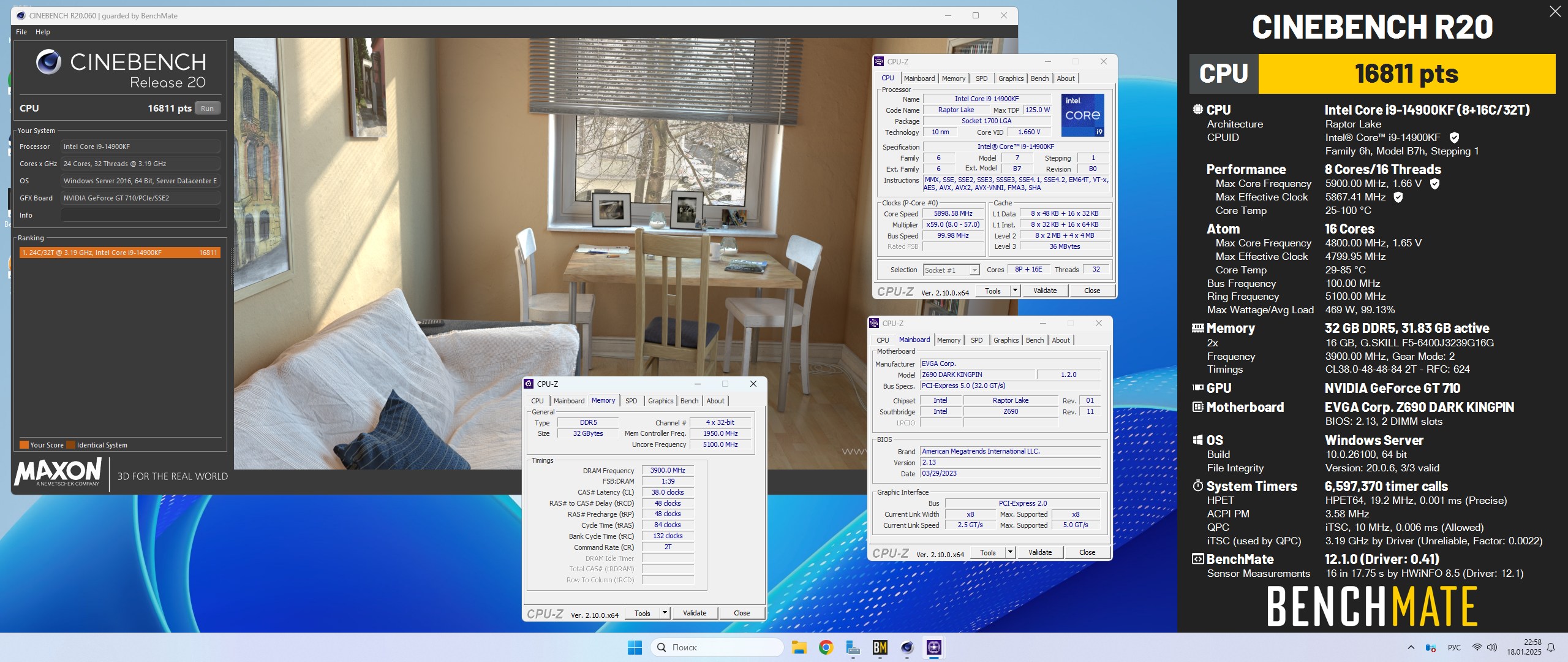The height and width of the screenshot is (662, 1568).
Task: Click the Identical System legend swatch
Action: [71, 445]
